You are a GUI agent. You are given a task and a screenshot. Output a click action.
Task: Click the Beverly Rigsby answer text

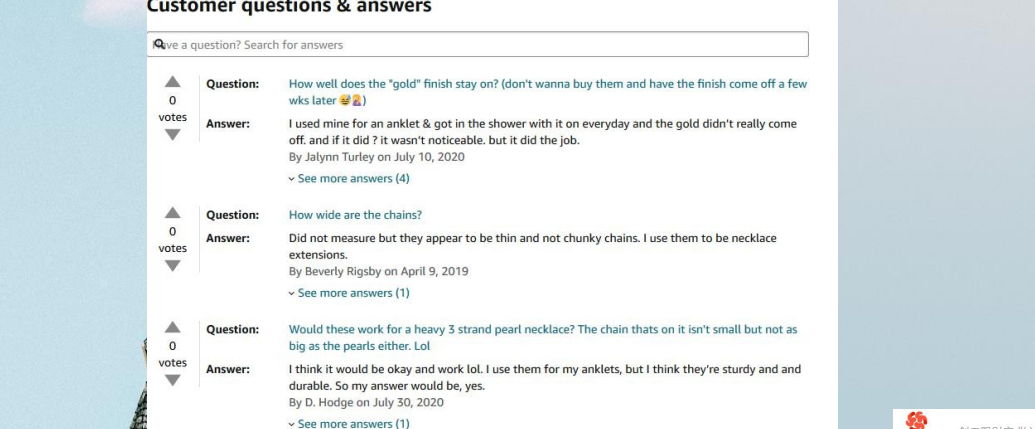[x=533, y=246]
